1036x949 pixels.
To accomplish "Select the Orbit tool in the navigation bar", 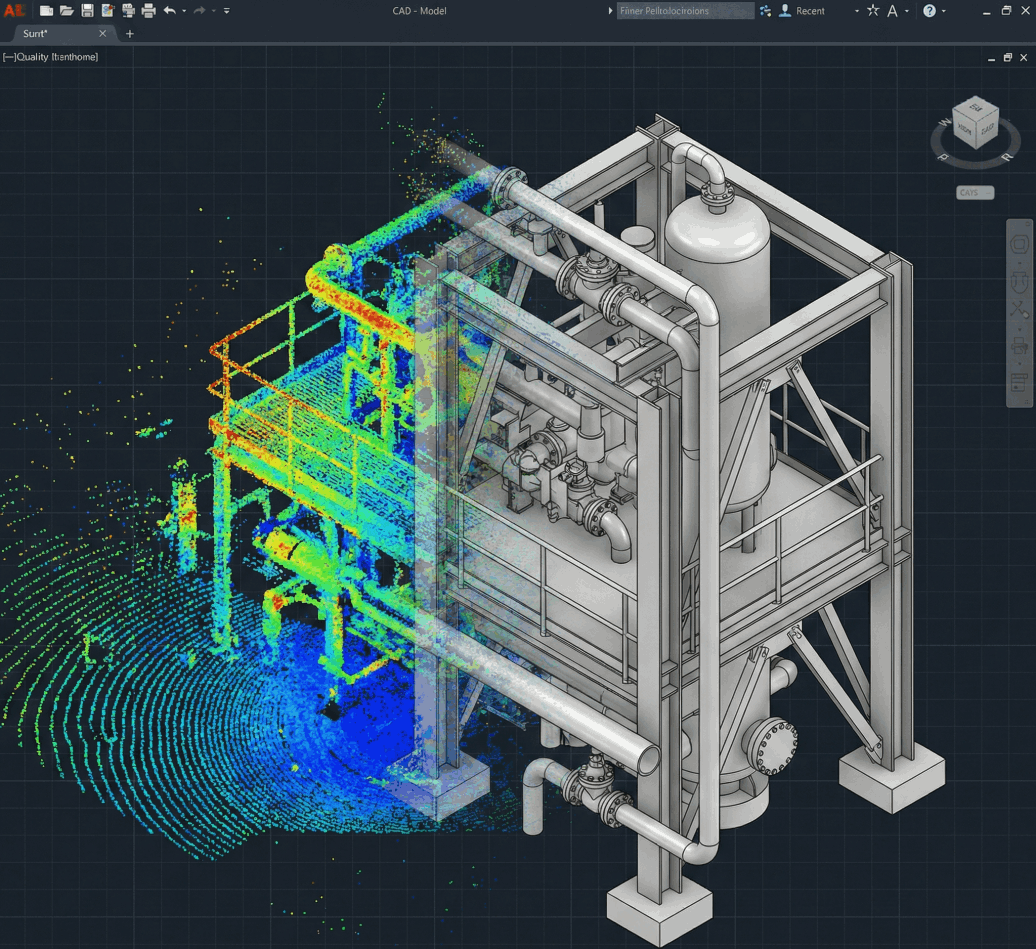I will 1021,308.
